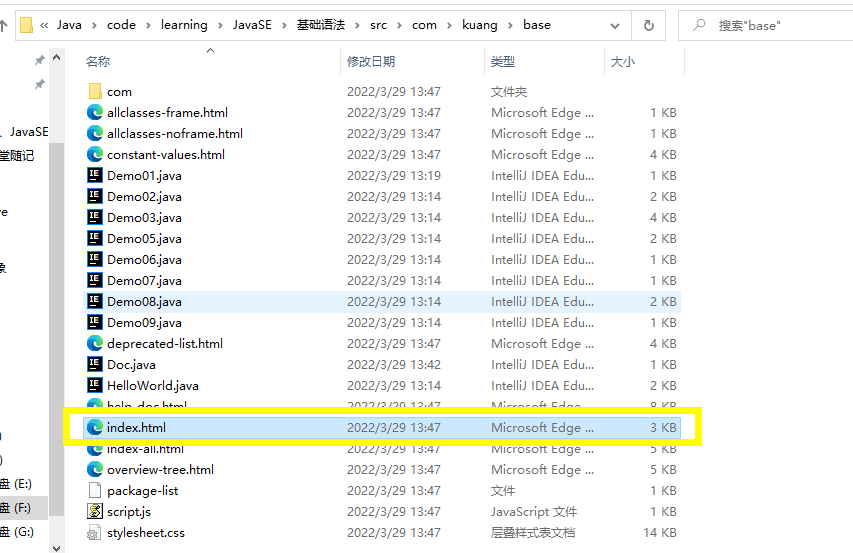Expand the chevron after com breadcrumb
Viewport: 853px width, 553px height.
pos(449,26)
